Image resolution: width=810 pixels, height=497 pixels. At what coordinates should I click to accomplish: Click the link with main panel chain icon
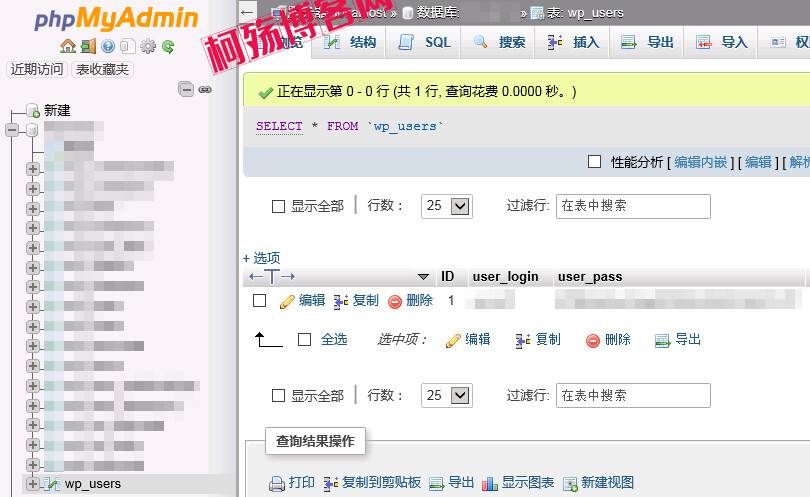click(x=205, y=89)
